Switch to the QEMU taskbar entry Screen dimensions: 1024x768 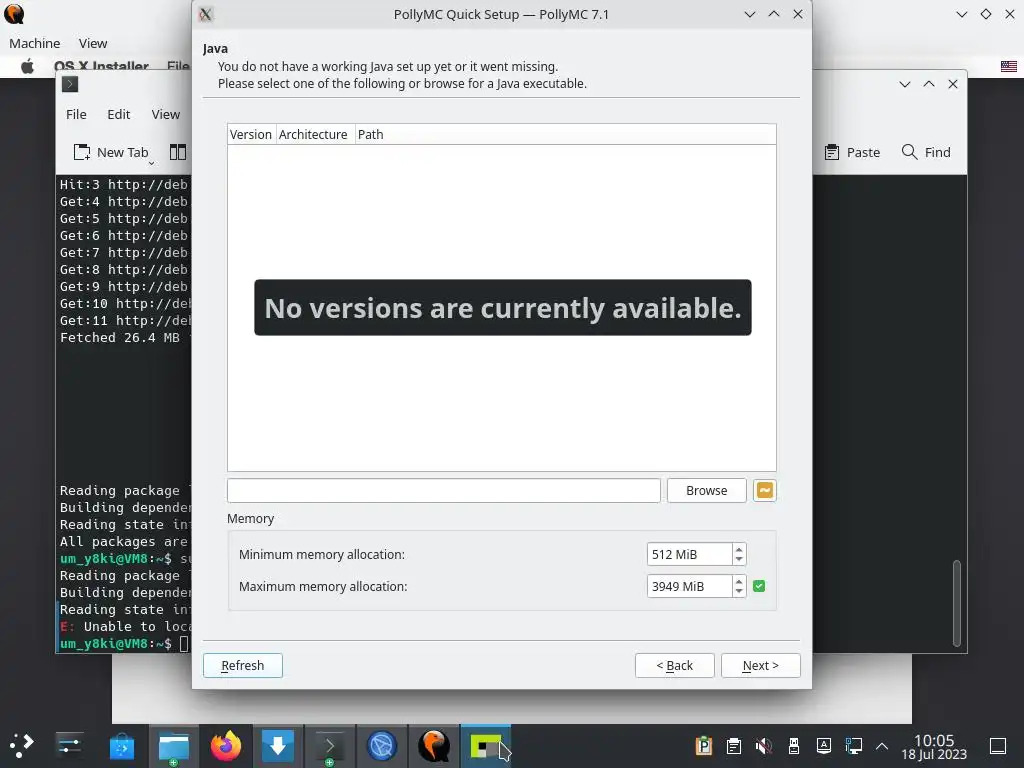point(434,746)
